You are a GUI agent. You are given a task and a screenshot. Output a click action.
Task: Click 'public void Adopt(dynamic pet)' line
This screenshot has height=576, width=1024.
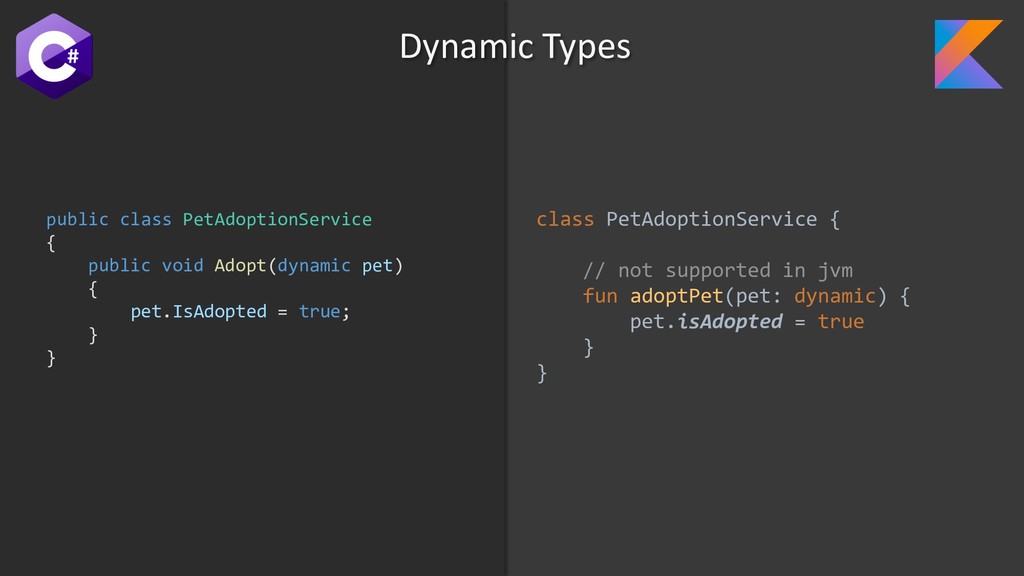click(246, 265)
